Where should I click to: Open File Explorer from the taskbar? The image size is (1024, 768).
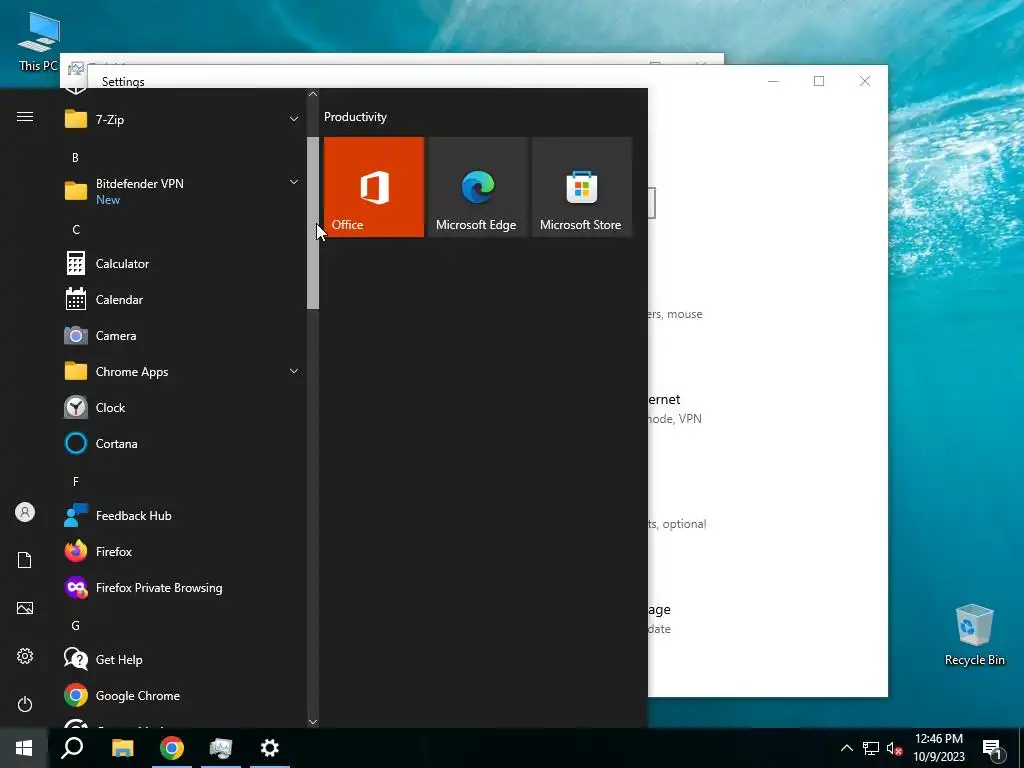122,748
